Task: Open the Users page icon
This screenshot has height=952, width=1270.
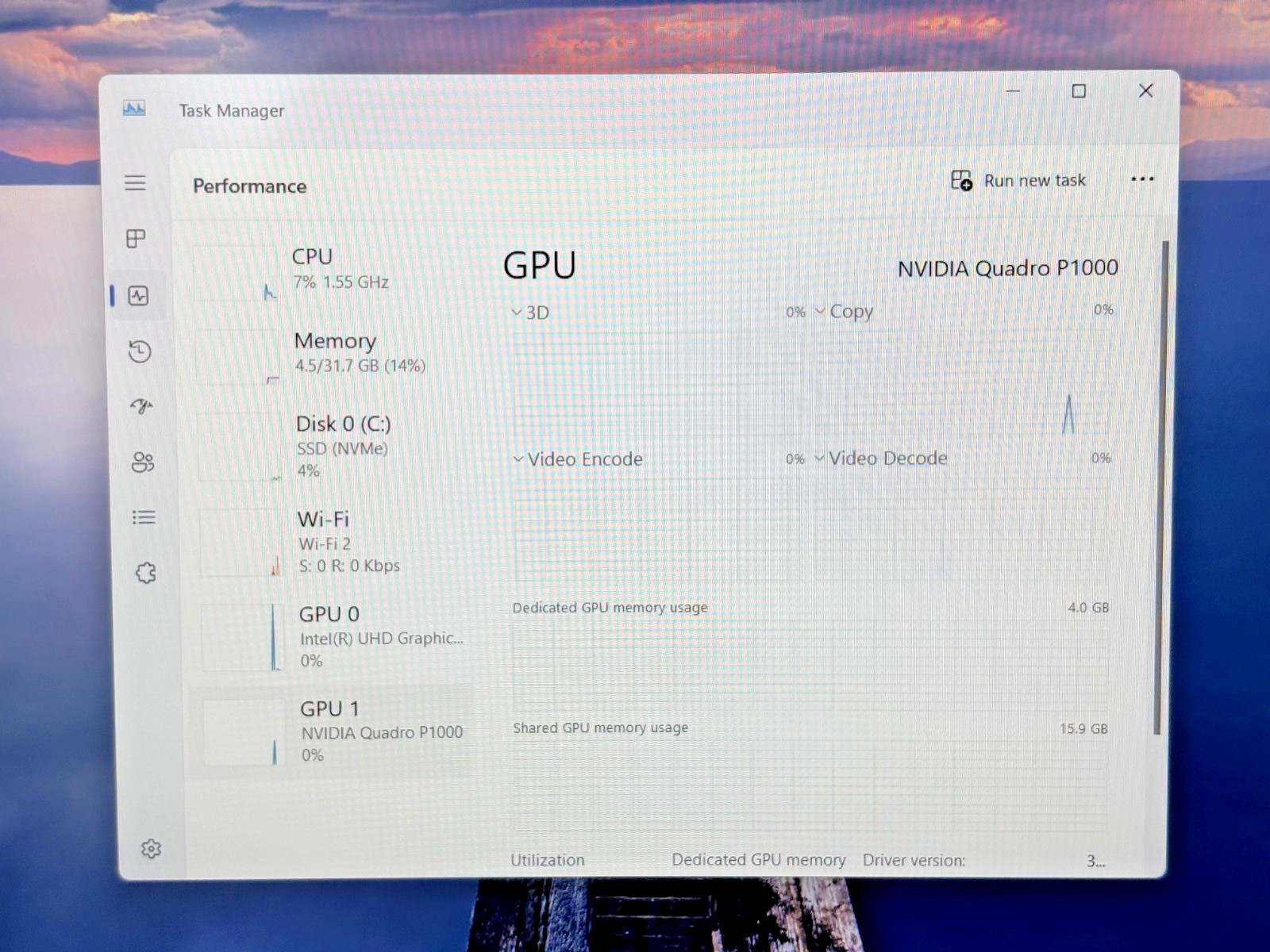Action: (x=143, y=463)
